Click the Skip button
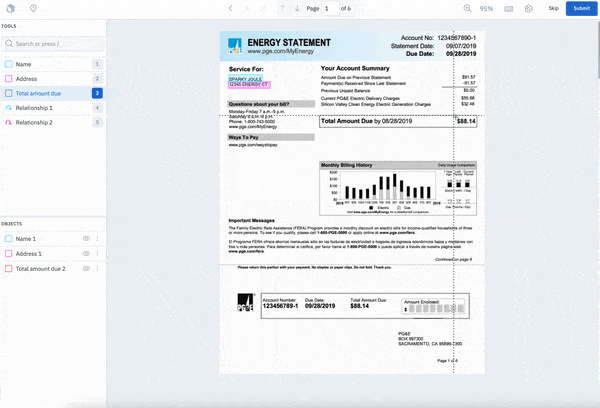This screenshot has height=408, width=600. pos(553,8)
